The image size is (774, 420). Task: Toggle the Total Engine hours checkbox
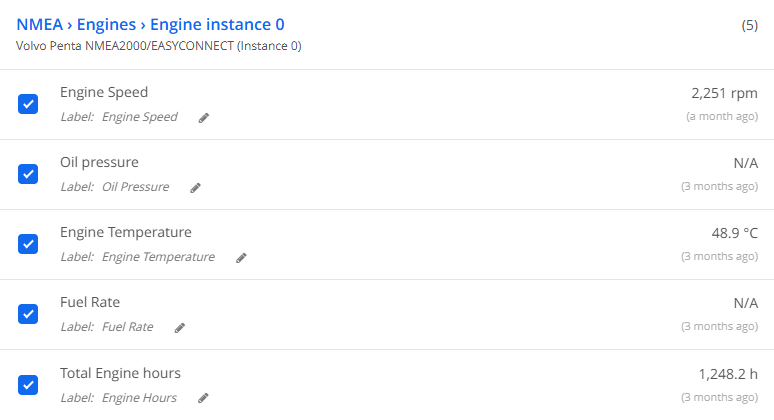point(28,385)
